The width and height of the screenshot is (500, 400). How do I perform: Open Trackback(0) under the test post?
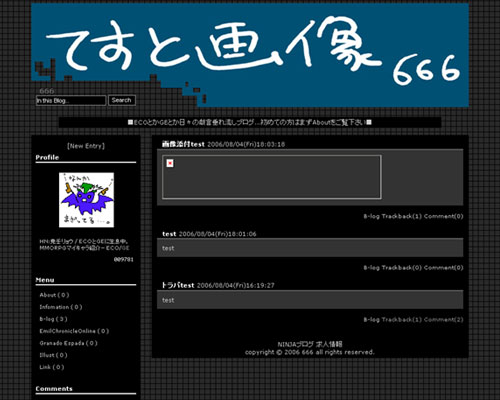[x=402, y=268]
